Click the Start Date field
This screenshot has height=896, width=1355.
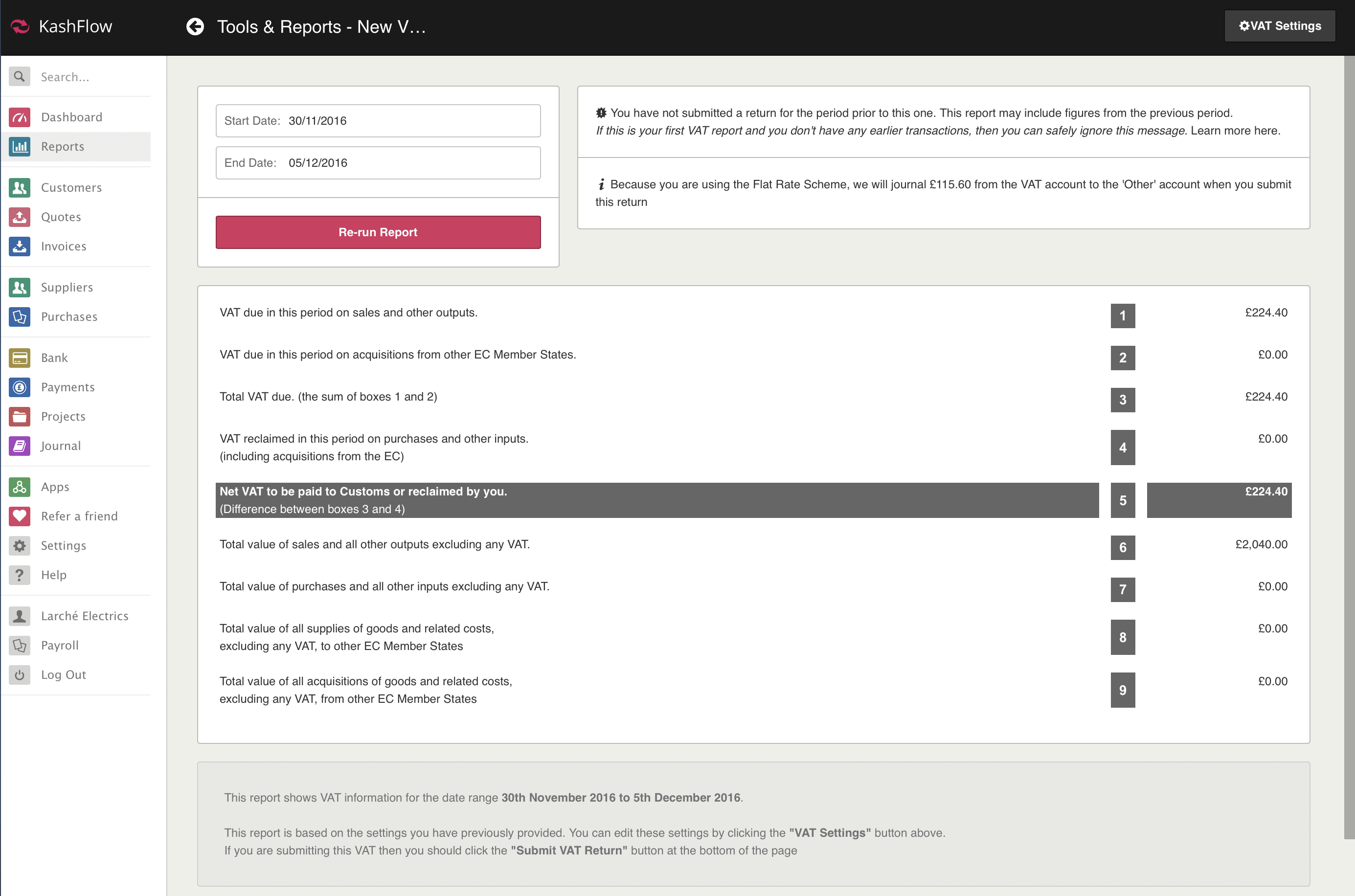378,121
